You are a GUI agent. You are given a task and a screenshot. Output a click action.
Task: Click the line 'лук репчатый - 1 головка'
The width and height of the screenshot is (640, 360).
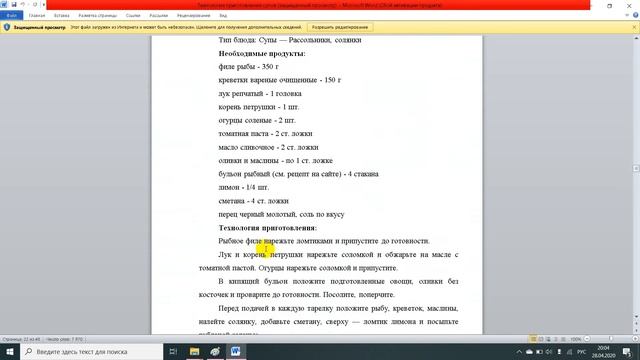pos(260,93)
